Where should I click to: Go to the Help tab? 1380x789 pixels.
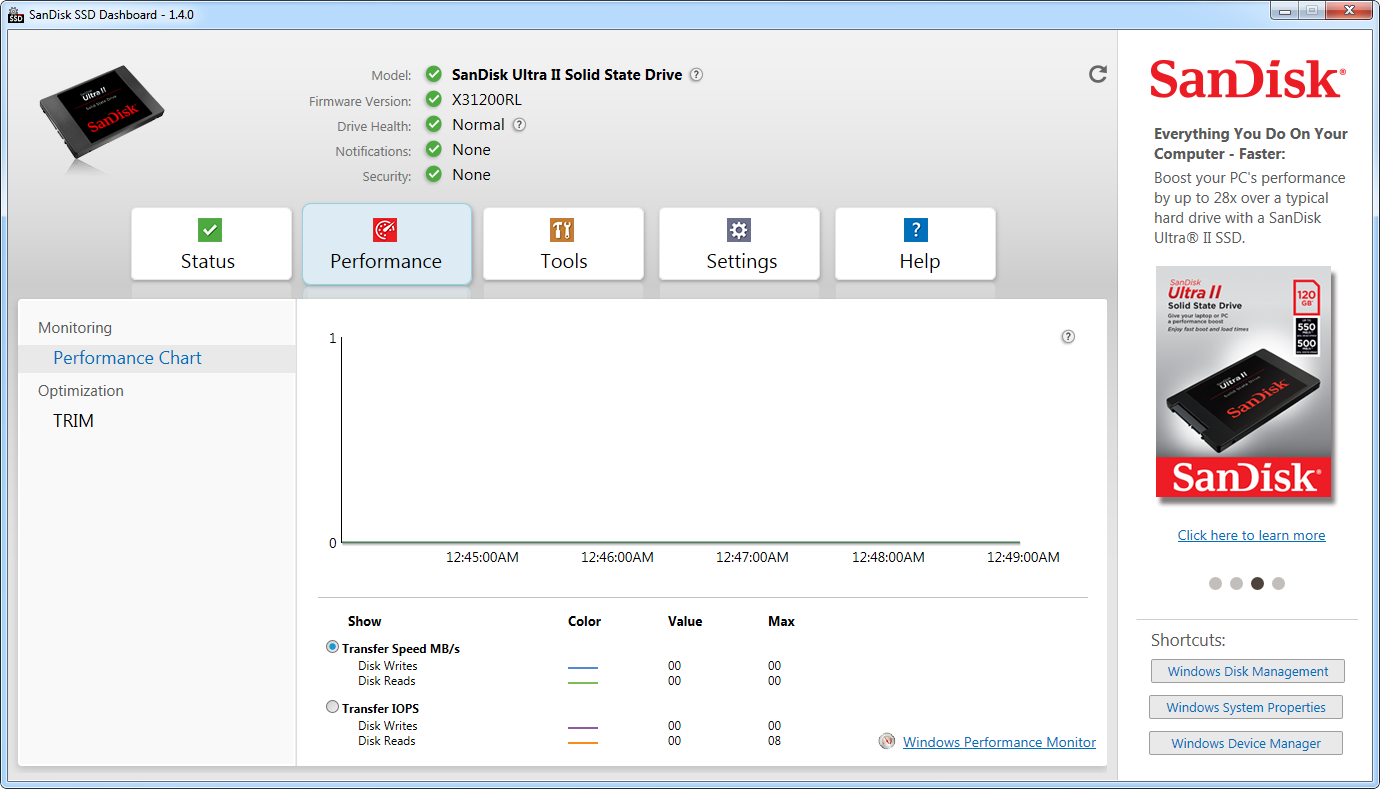tap(916, 244)
